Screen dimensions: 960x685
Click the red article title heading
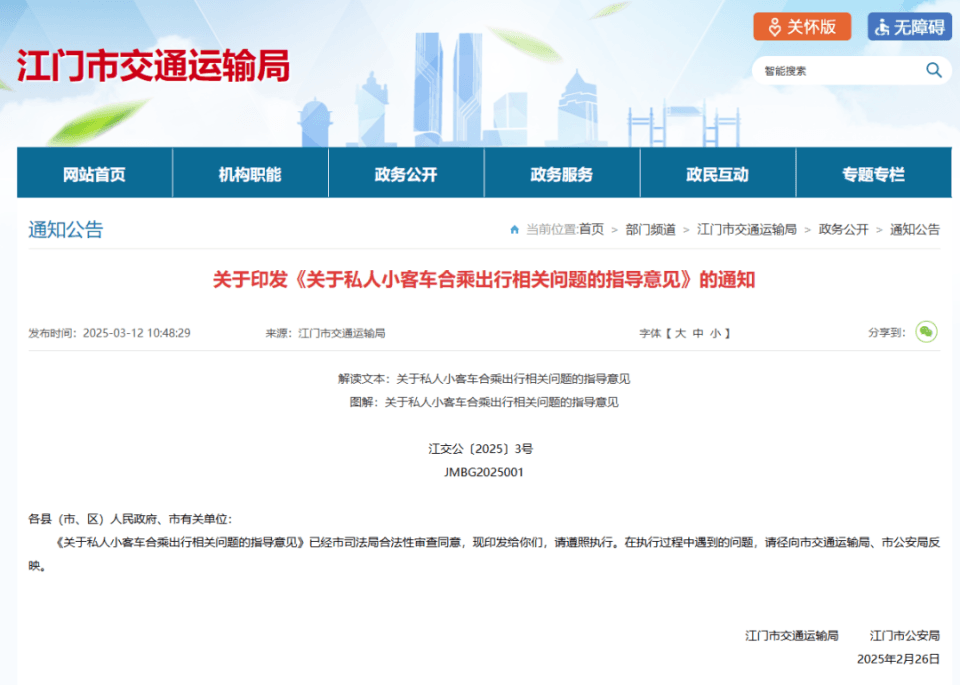tap(484, 280)
